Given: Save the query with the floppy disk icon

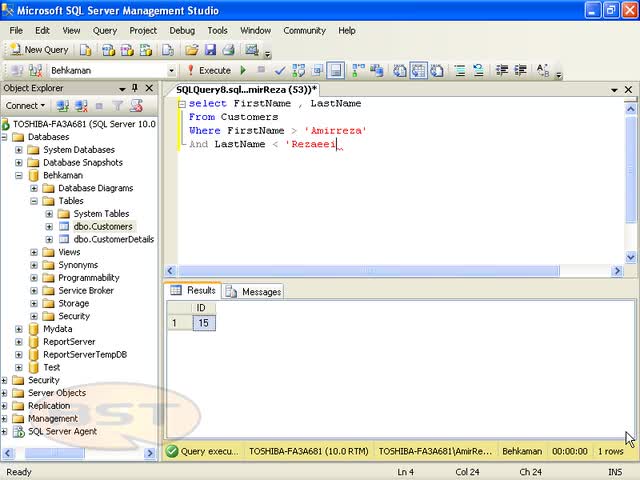Looking at the screenshot, I should click(210, 50).
